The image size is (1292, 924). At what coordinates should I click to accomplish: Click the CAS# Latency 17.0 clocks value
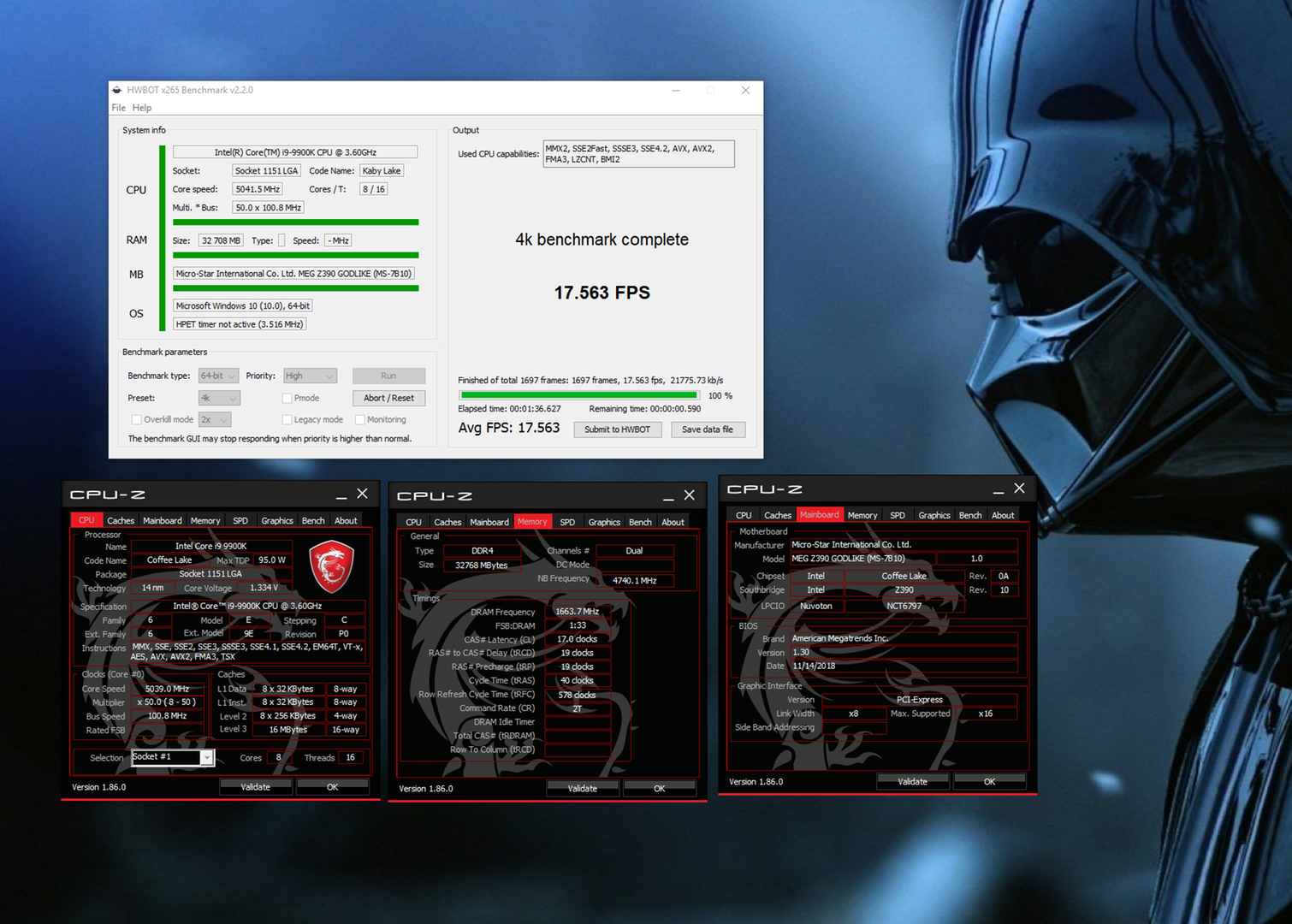click(x=577, y=639)
